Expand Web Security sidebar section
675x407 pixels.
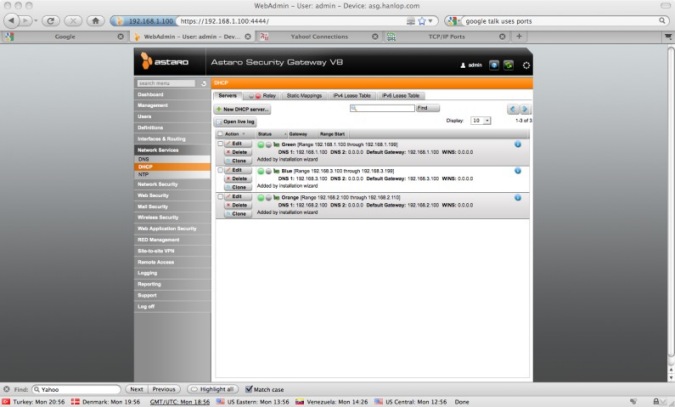[x=158, y=195]
